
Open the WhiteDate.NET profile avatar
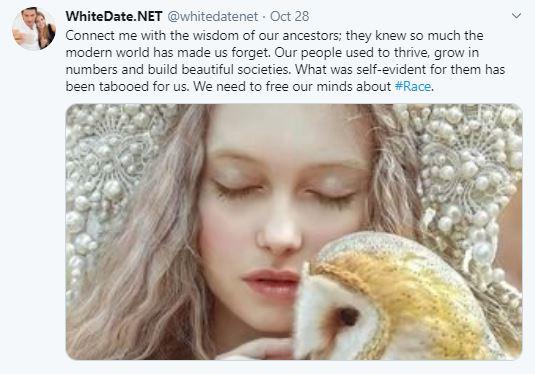tap(33, 29)
